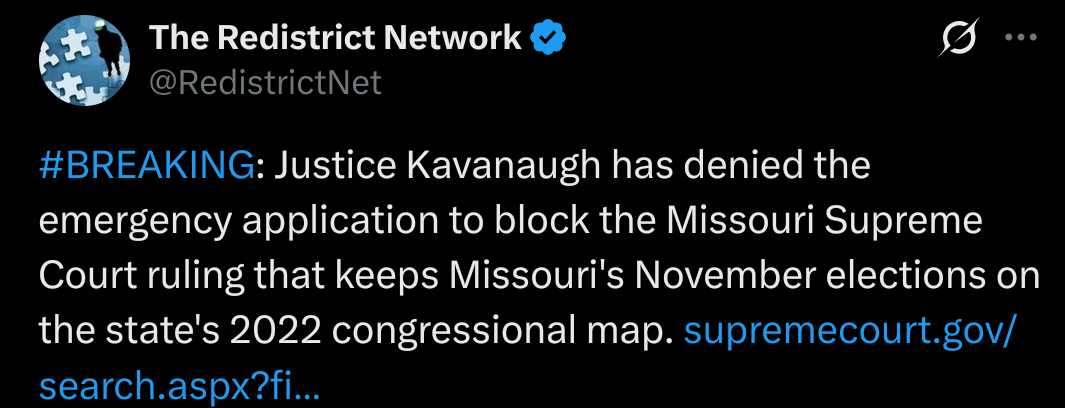Open the Grok slashed-circle icon
This screenshot has width=1065, height=408.
958,39
